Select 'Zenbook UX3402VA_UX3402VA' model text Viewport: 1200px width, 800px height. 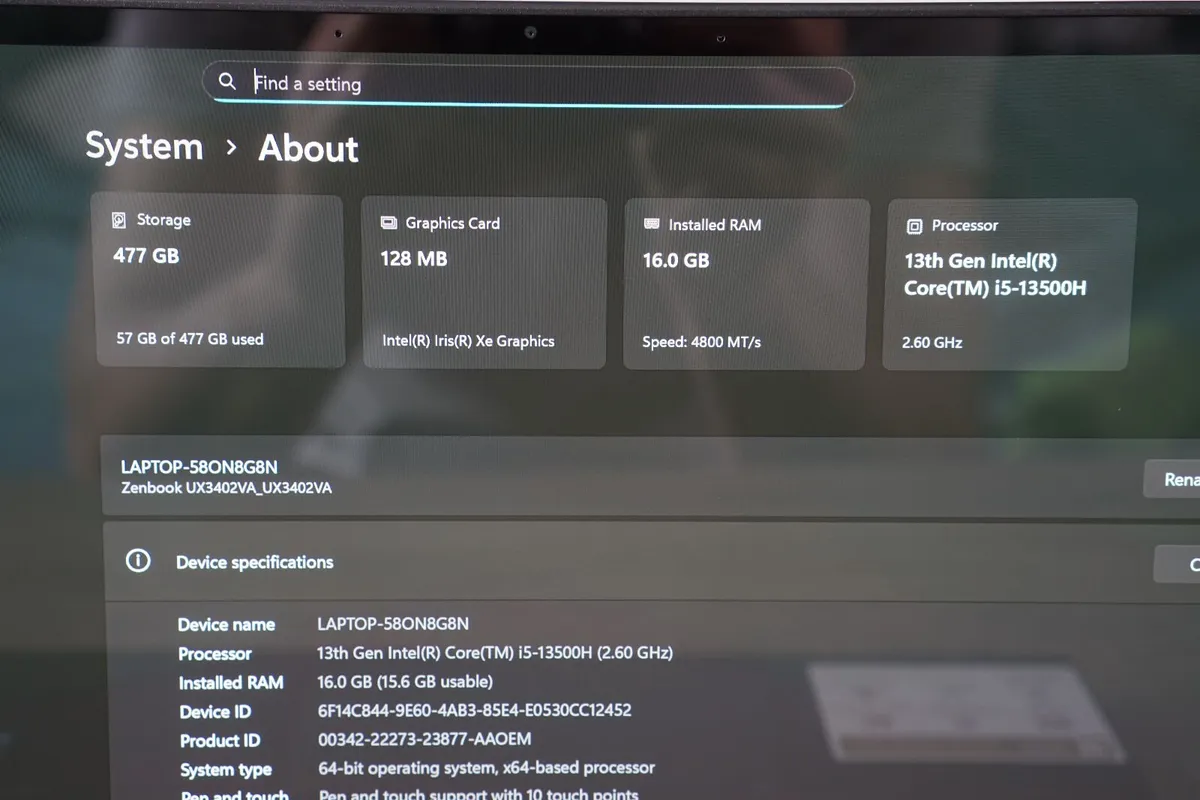tap(226, 488)
